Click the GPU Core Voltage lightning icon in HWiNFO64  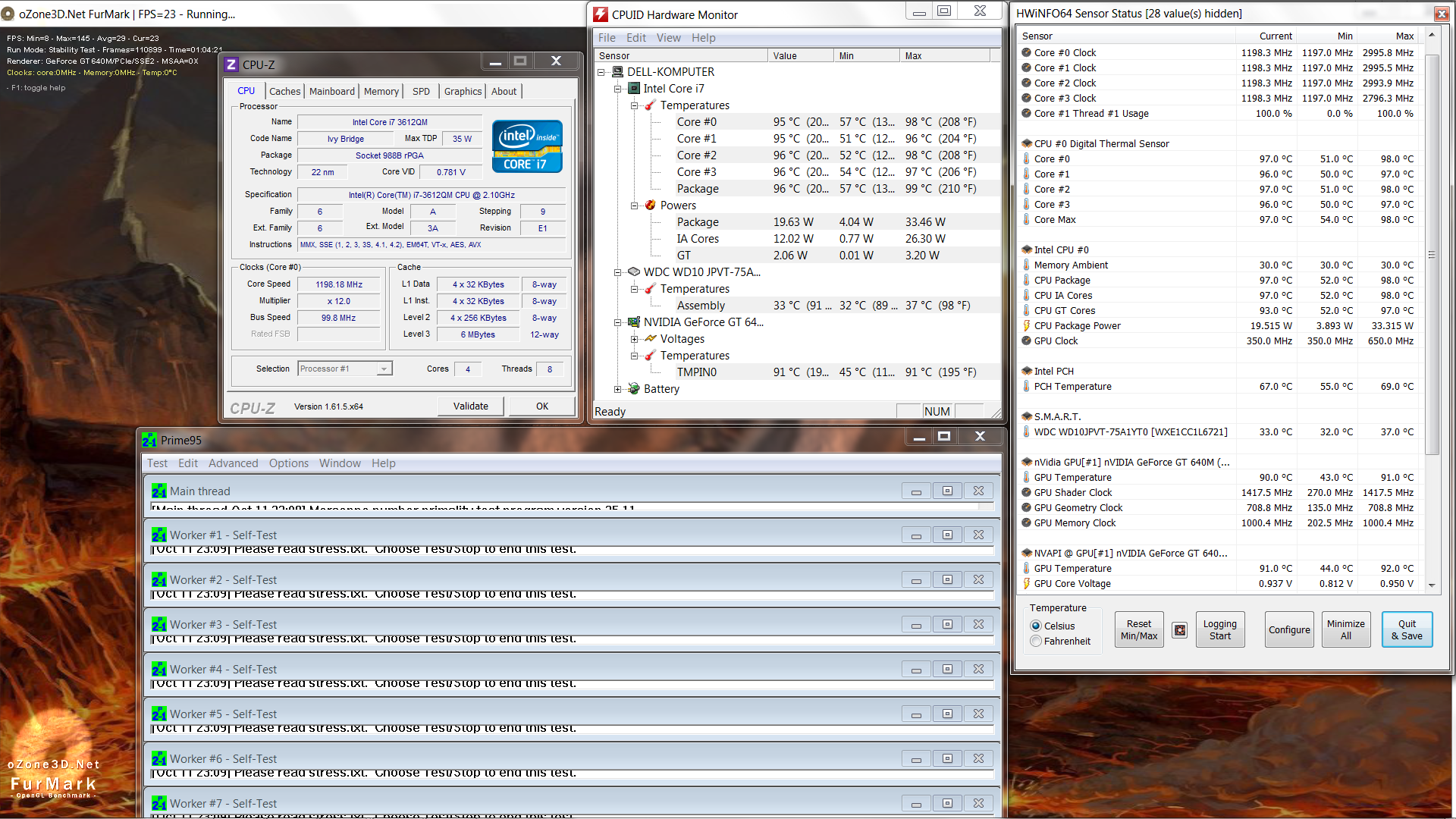1026,584
